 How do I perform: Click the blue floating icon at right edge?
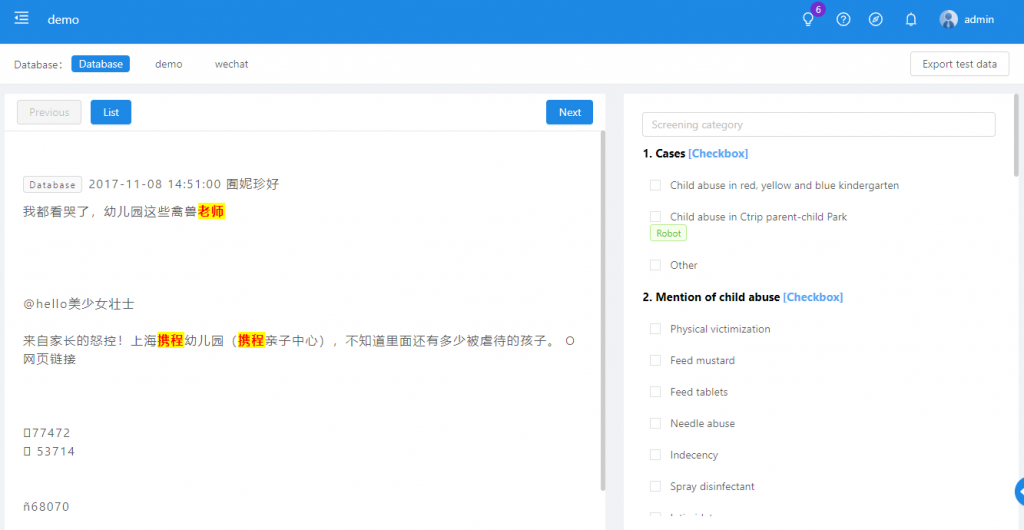point(1018,491)
